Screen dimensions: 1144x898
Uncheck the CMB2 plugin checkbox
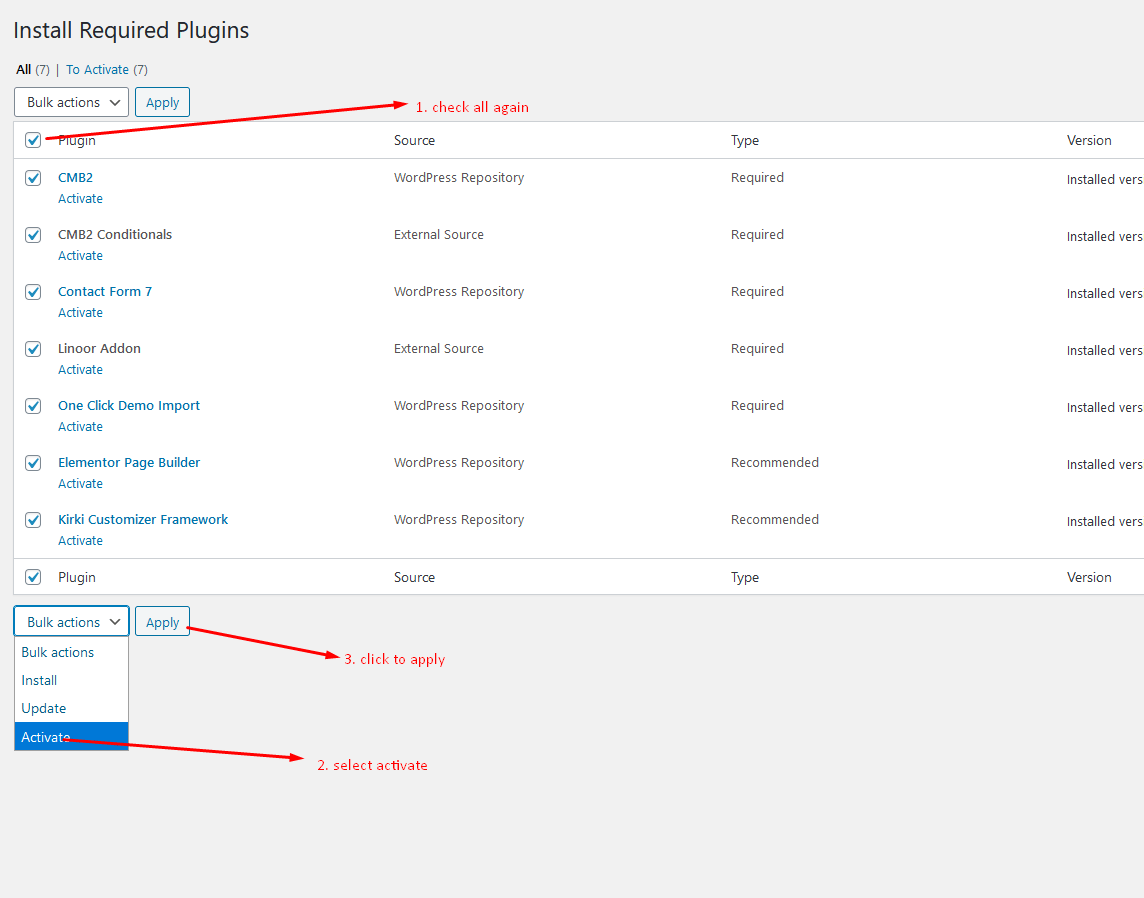[33, 178]
